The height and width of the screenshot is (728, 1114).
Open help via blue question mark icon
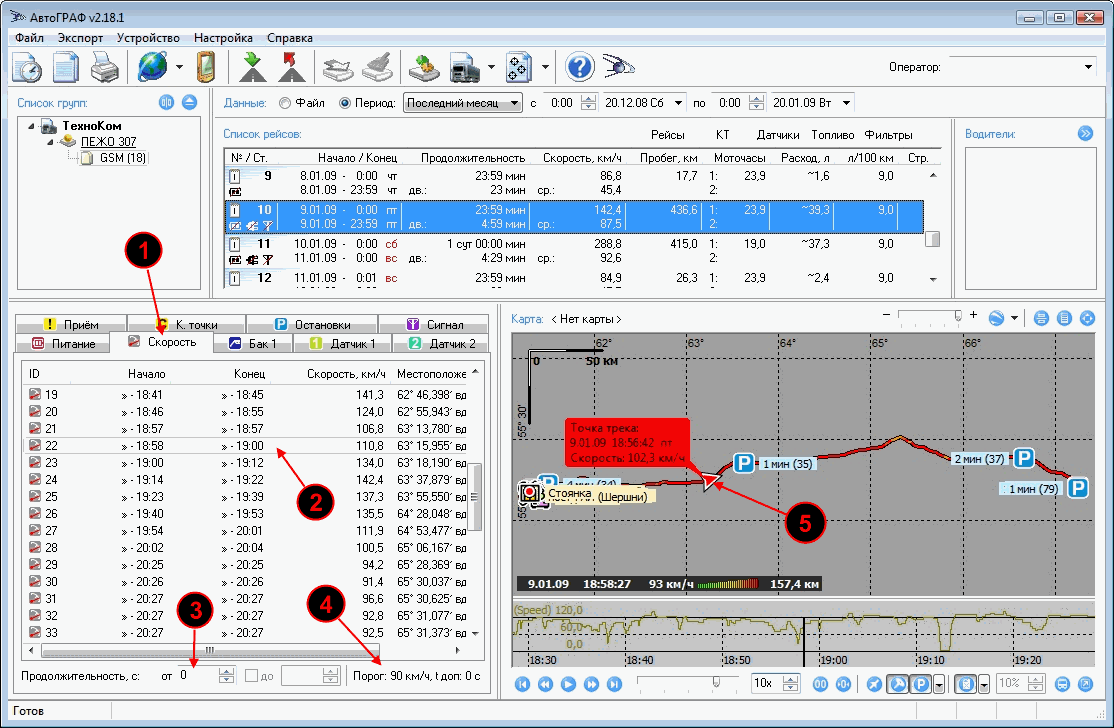pos(580,68)
